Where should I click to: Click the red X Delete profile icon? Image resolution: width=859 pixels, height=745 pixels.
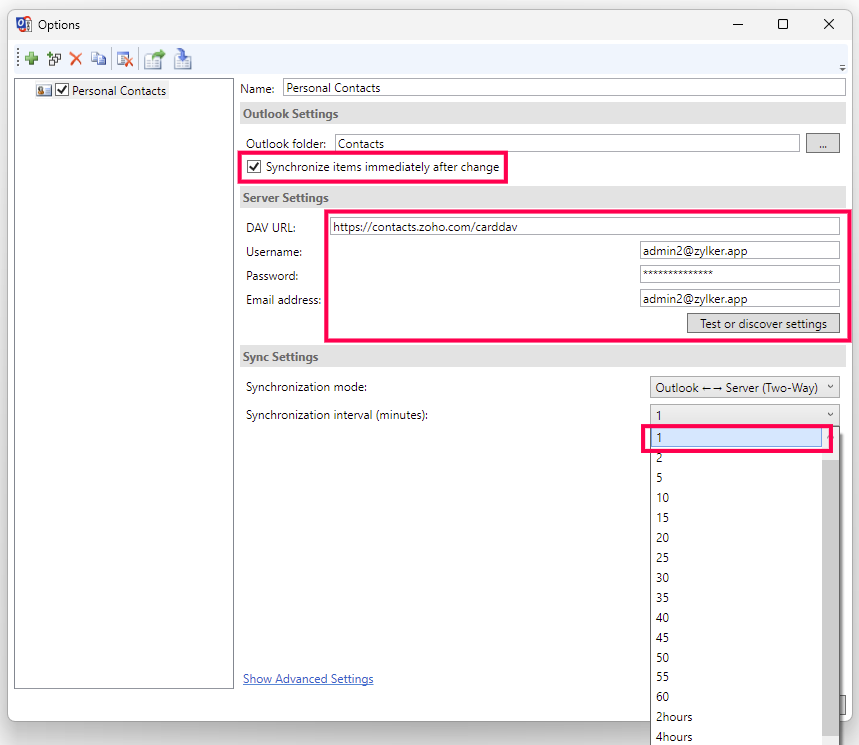(76, 60)
